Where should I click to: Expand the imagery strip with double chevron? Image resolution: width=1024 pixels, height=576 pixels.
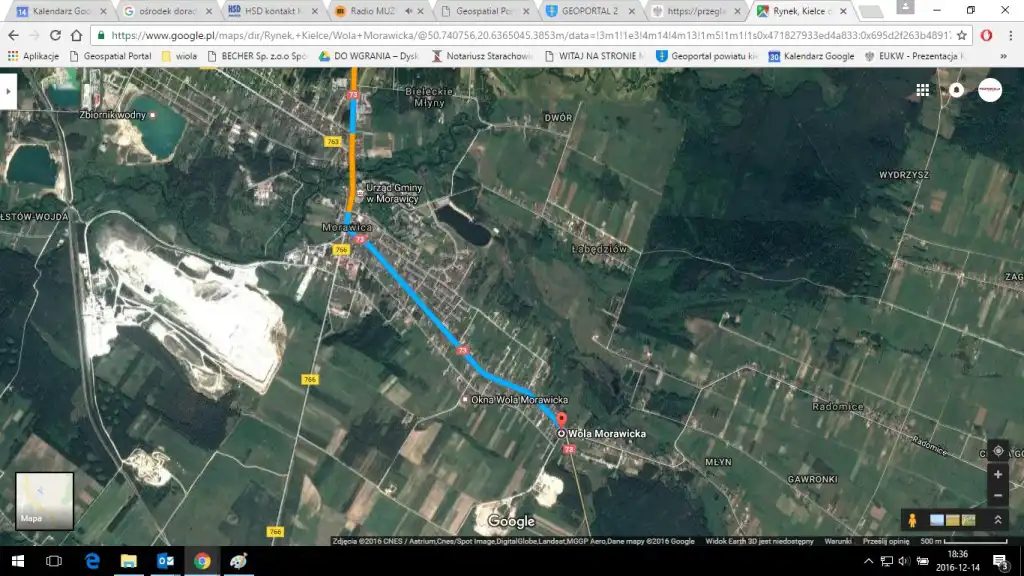[997, 520]
